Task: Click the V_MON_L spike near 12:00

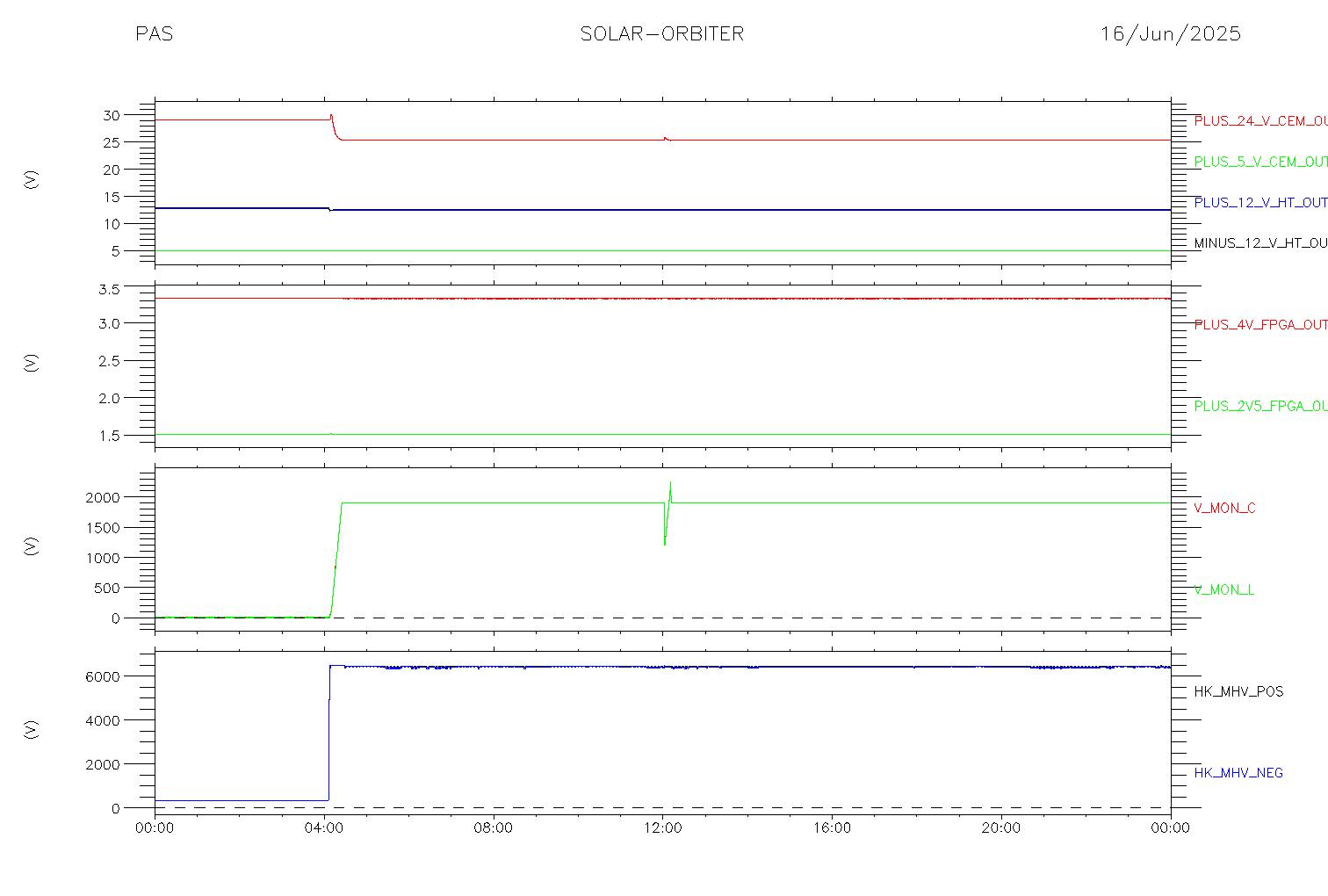Action: point(668,513)
